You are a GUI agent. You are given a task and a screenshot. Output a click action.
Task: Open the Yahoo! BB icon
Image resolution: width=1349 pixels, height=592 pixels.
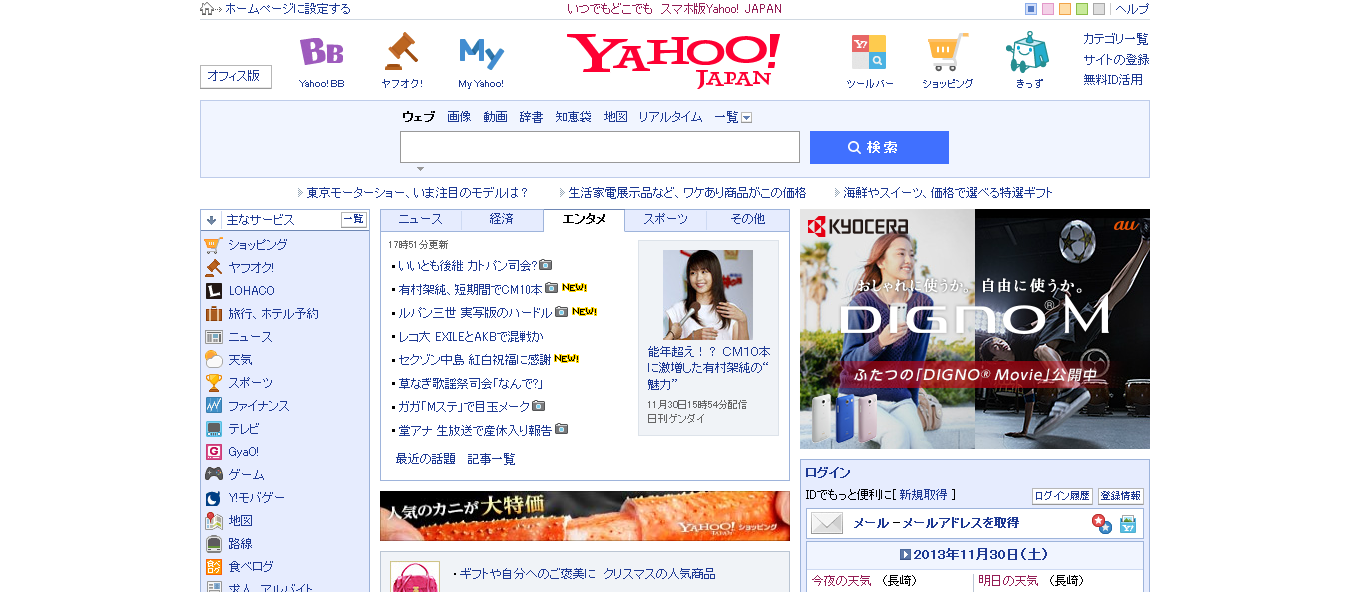(x=321, y=52)
